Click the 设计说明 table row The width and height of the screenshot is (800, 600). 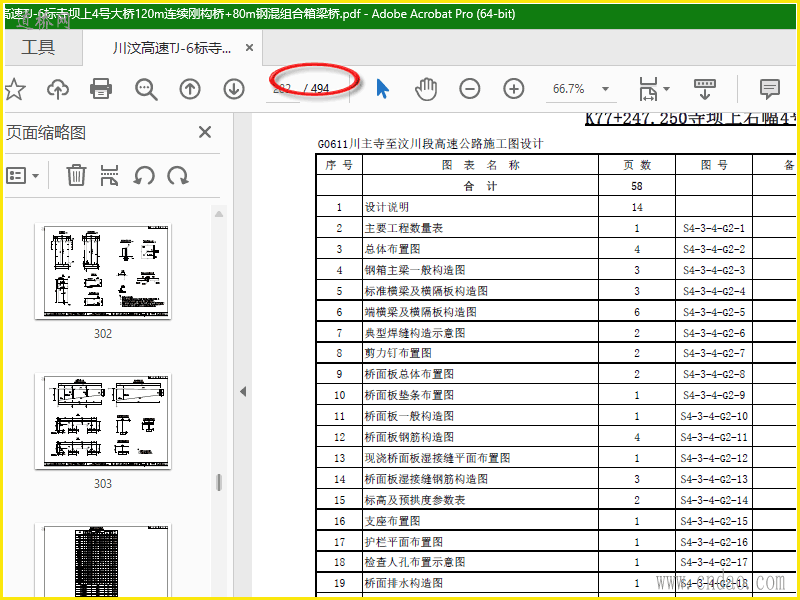click(555, 207)
